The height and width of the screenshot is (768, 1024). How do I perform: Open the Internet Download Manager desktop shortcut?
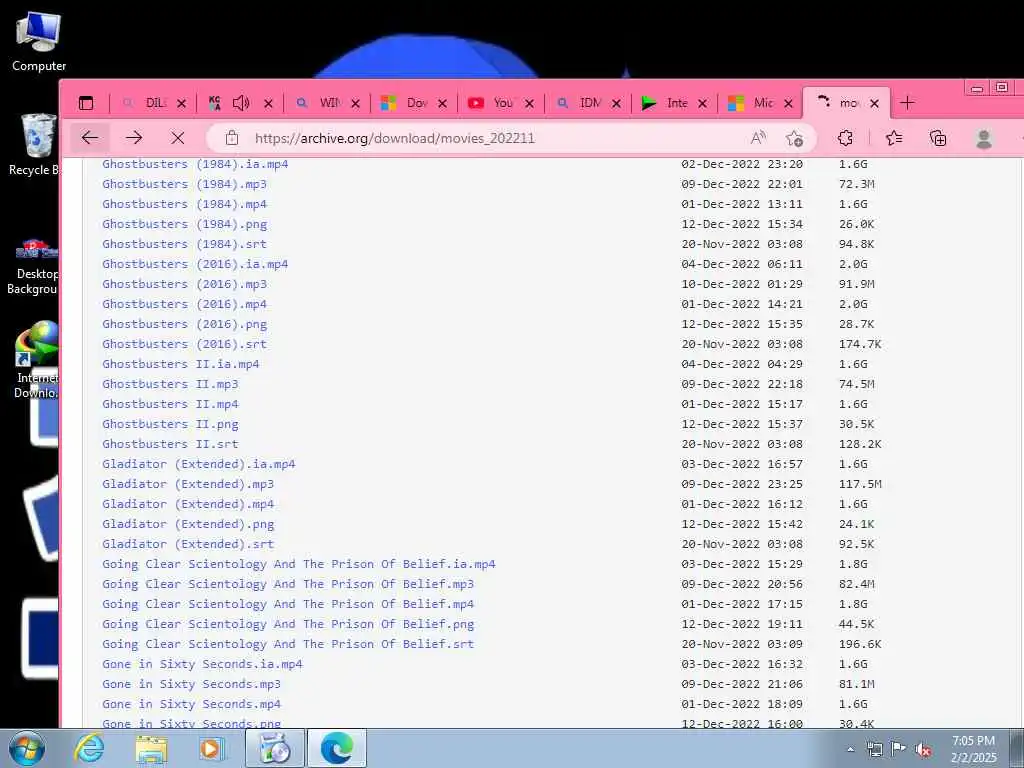[36, 360]
